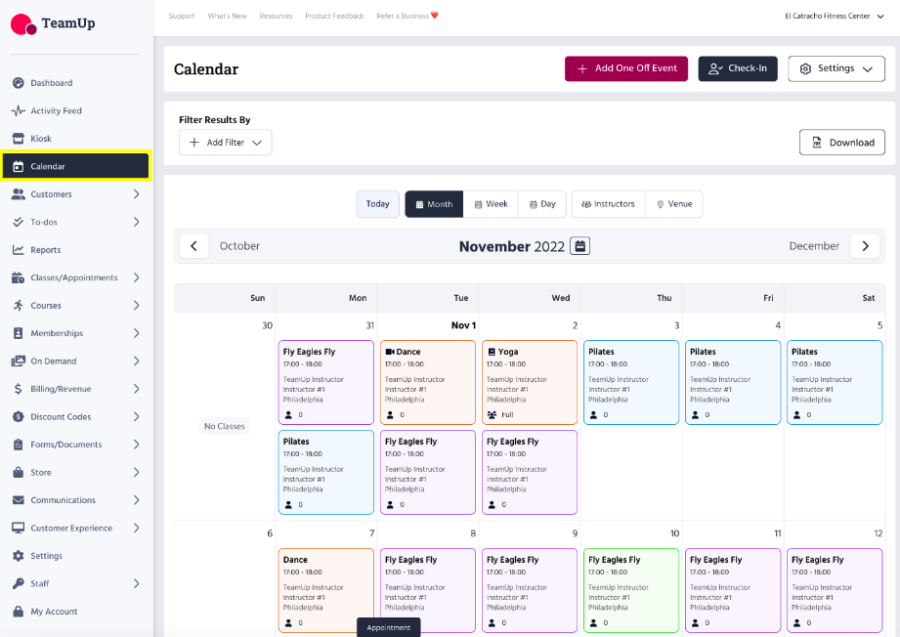
Task: Open the Add Filter dropdown
Action: click(x=225, y=142)
